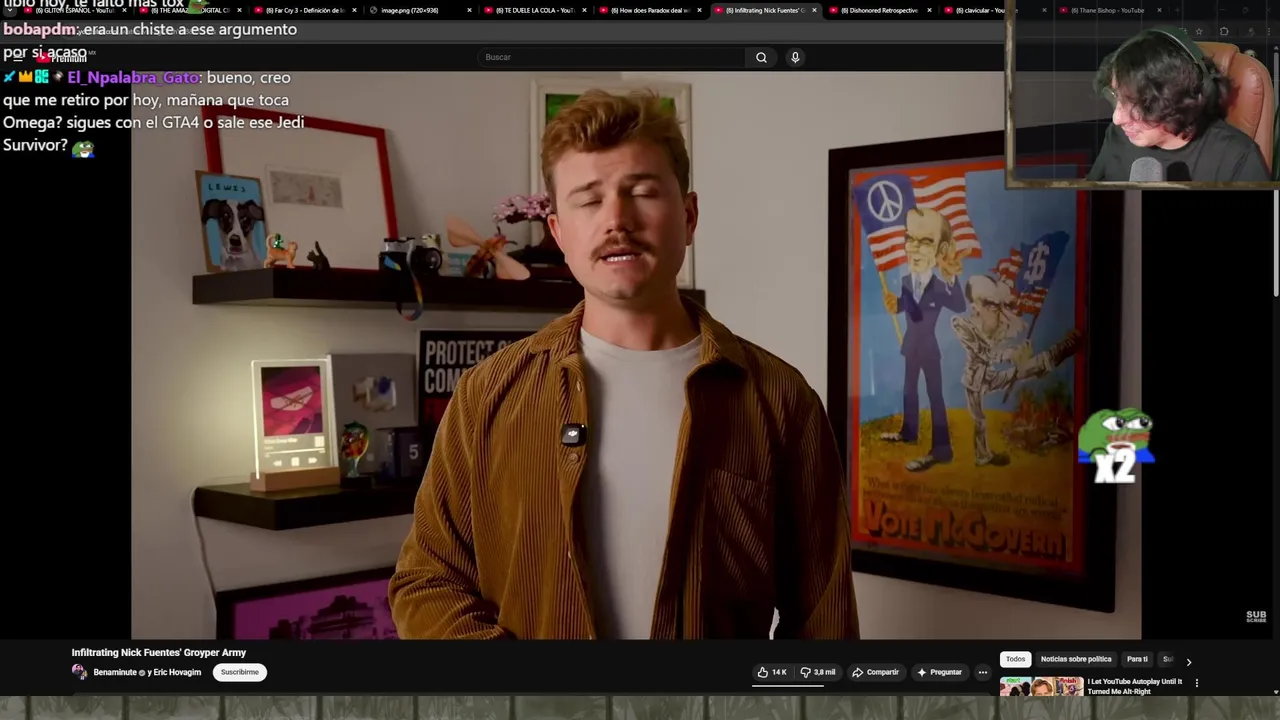The height and width of the screenshot is (720, 1280).
Task: Switch to How does Paradox deal tab
Action: click(x=649, y=10)
